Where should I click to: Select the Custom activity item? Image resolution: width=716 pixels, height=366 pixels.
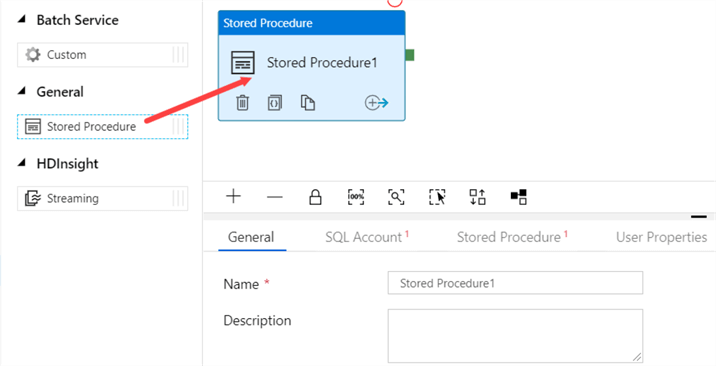[103, 55]
